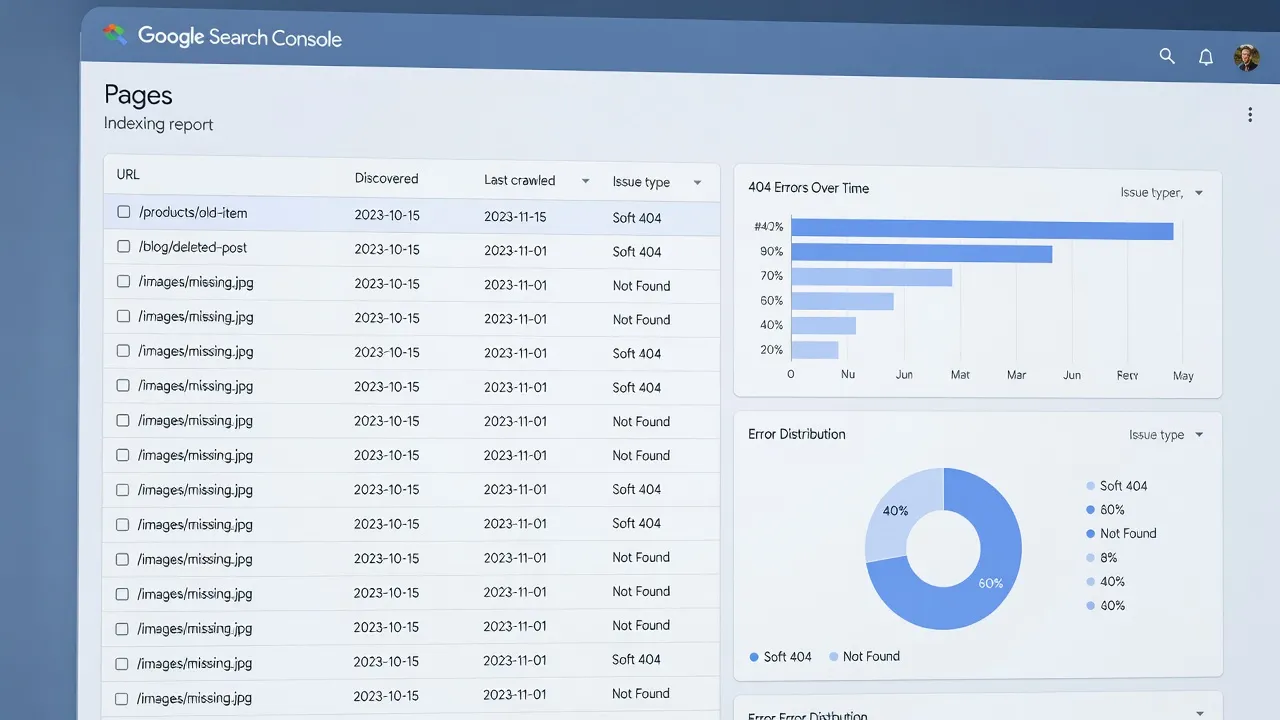Open the /products/old-item URL row
This screenshot has height=720, width=1280.
point(411,214)
